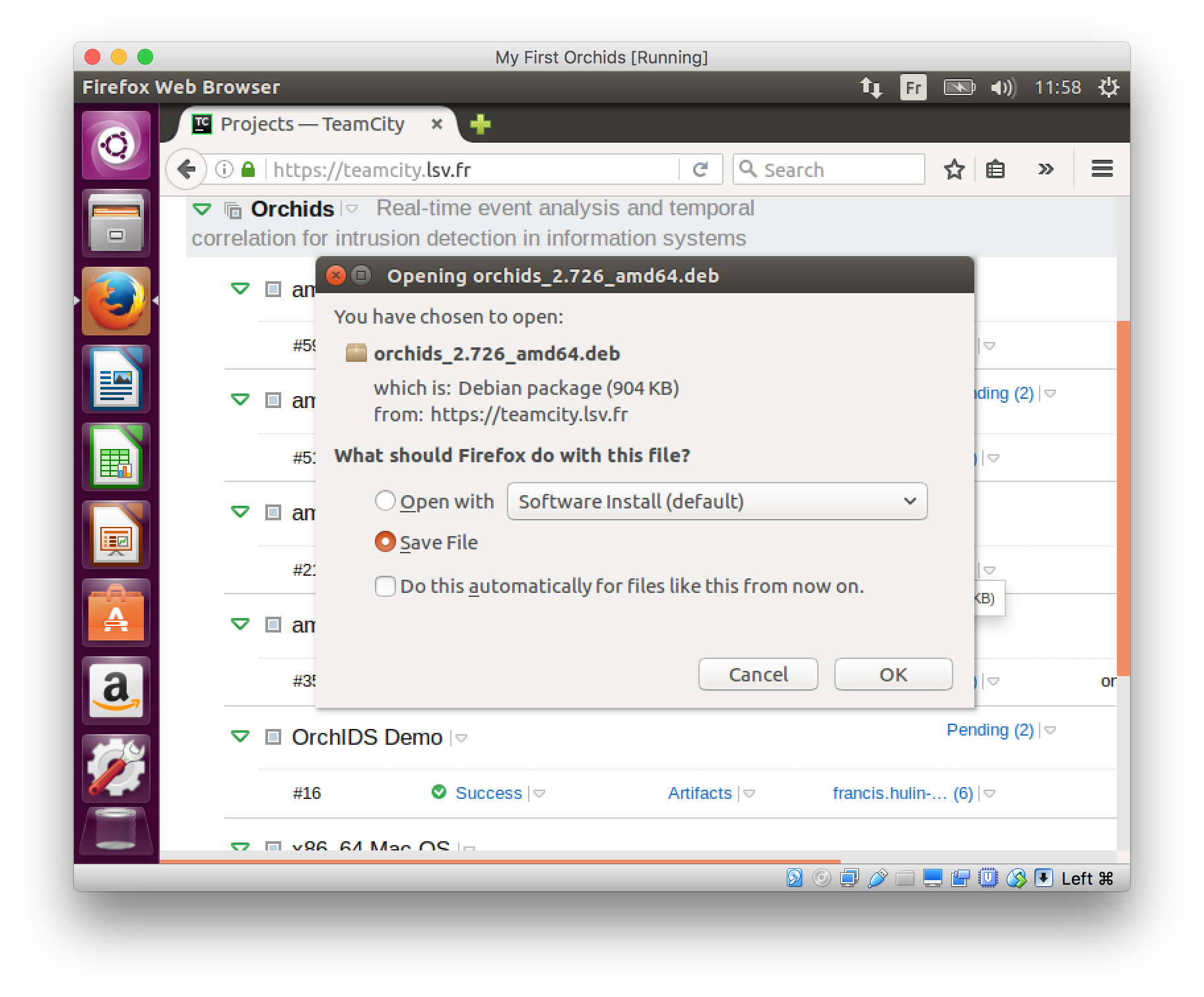Open the Amazon launcher icon

click(116, 691)
